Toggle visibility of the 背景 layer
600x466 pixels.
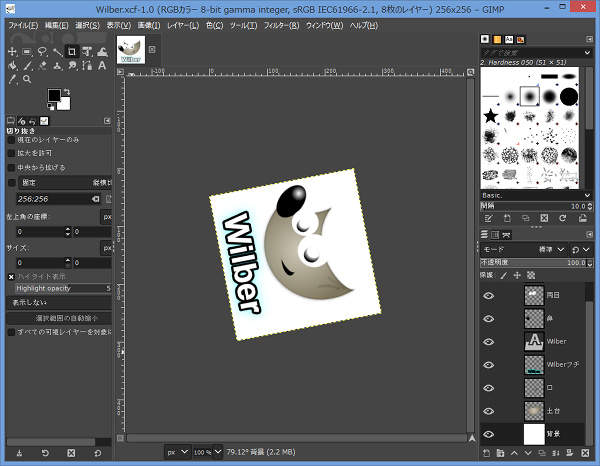[489, 433]
